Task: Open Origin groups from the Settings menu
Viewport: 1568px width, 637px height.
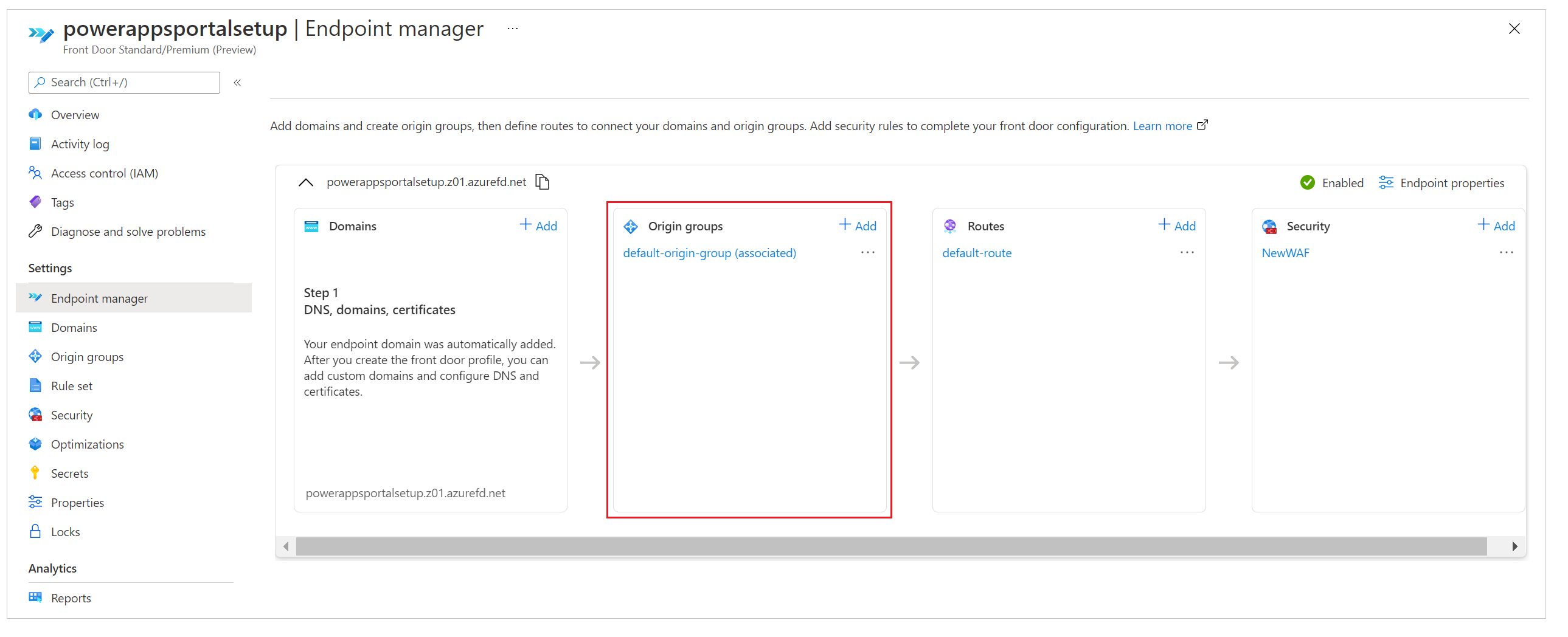Action: [87, 357]
